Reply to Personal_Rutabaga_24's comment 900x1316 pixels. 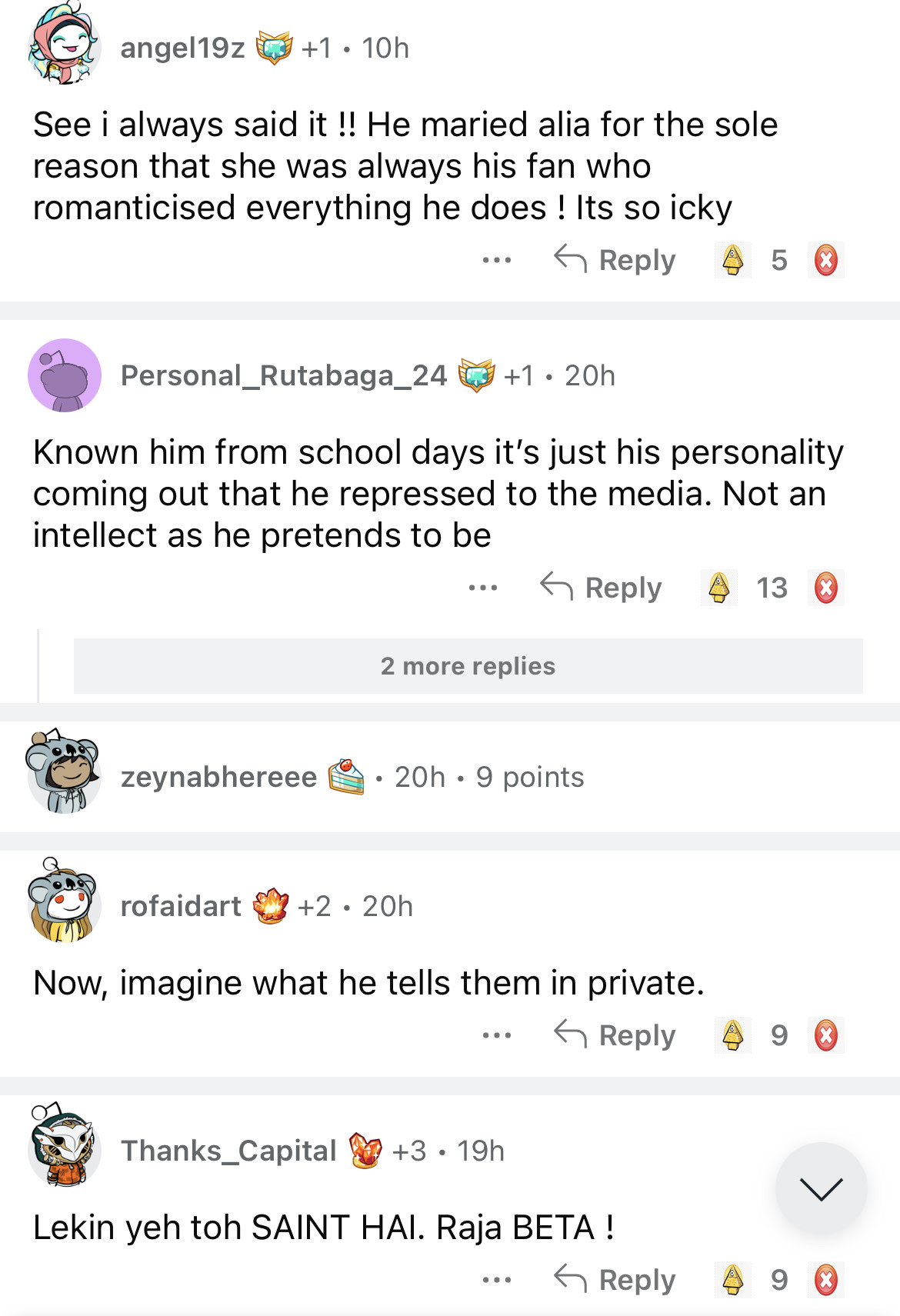tap(602, 588)
